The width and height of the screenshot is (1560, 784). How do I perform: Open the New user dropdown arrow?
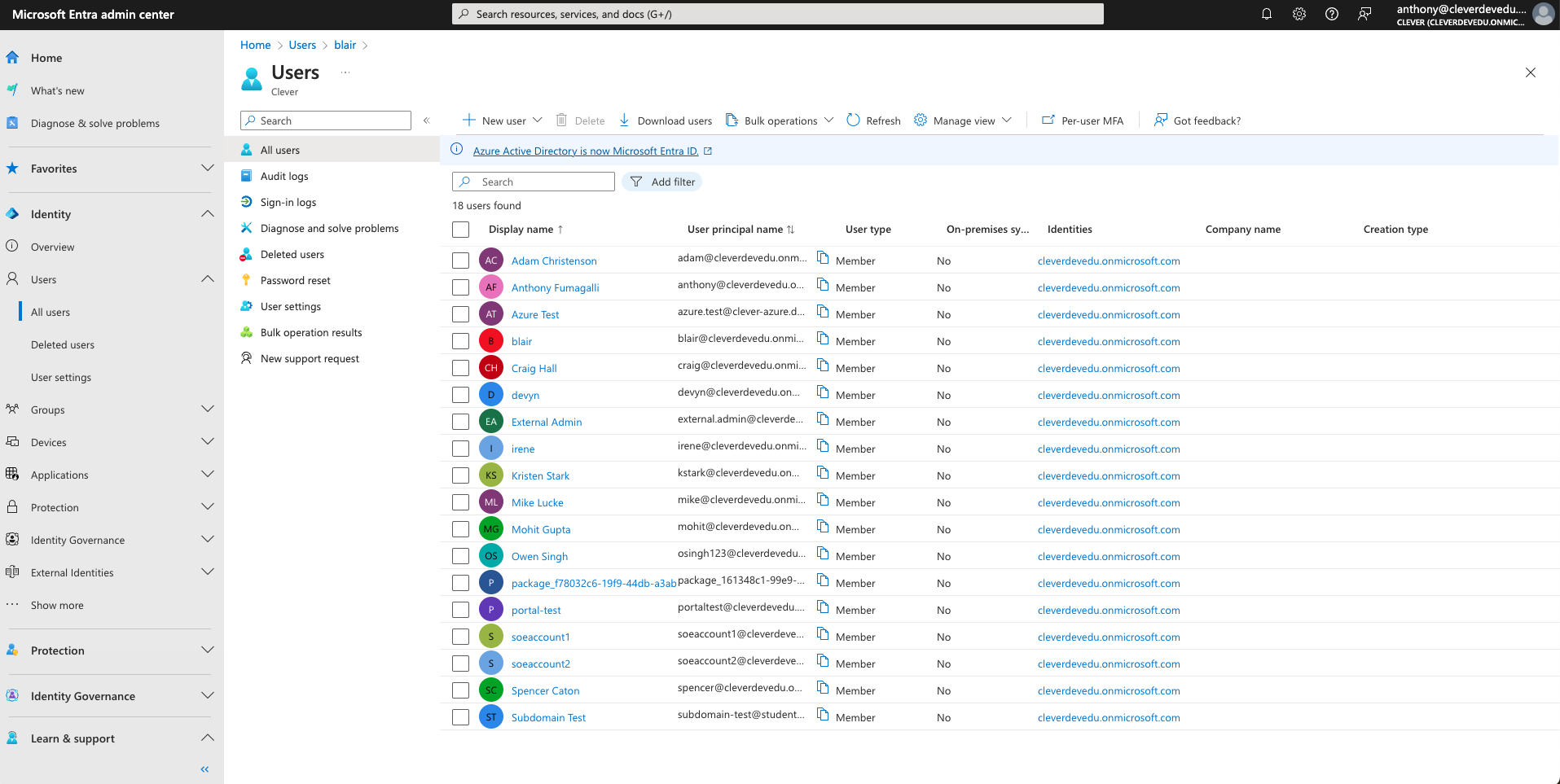(538, 120)
